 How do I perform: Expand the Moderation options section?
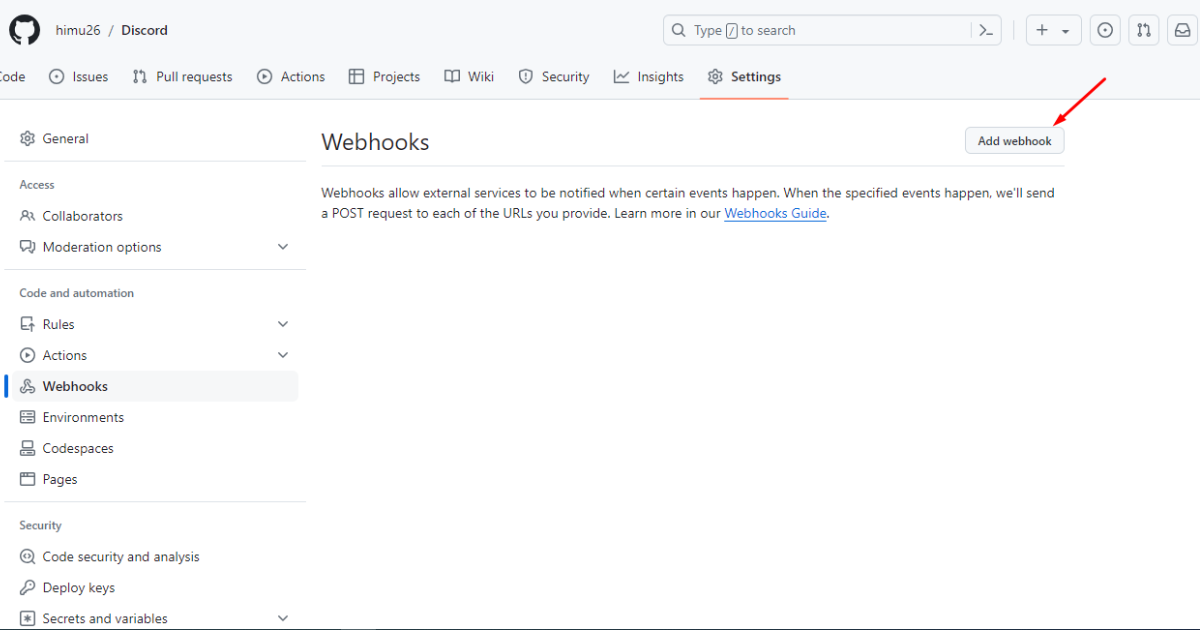coord(283,247)
